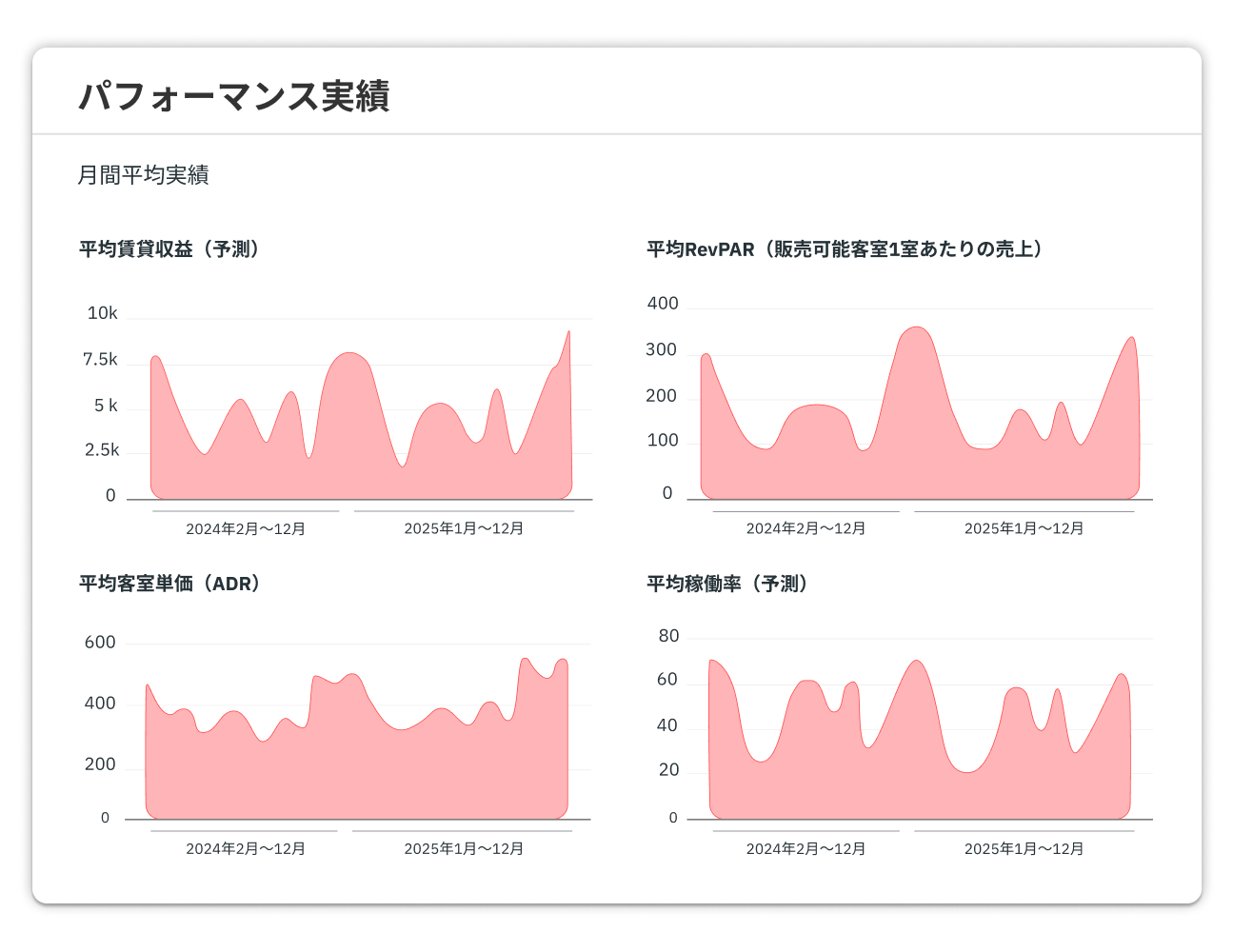Viewport: 1233px width, 952px height.
Task: Click the 80 axis label in occupancy chart
Action: 669,636
